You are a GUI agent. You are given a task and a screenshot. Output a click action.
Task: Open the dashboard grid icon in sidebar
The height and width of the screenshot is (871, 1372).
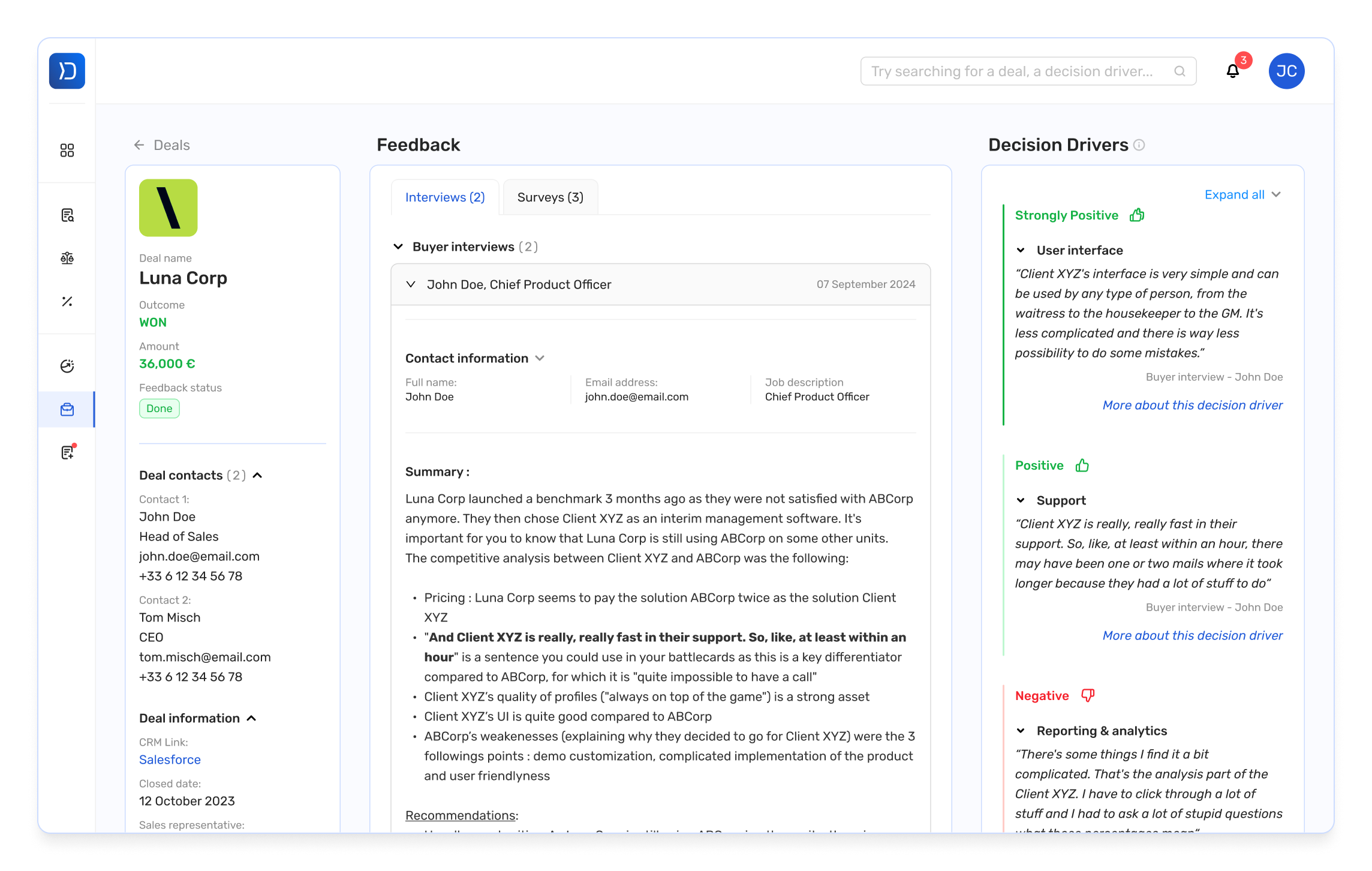pyautogui.click(x=67, y=150)
